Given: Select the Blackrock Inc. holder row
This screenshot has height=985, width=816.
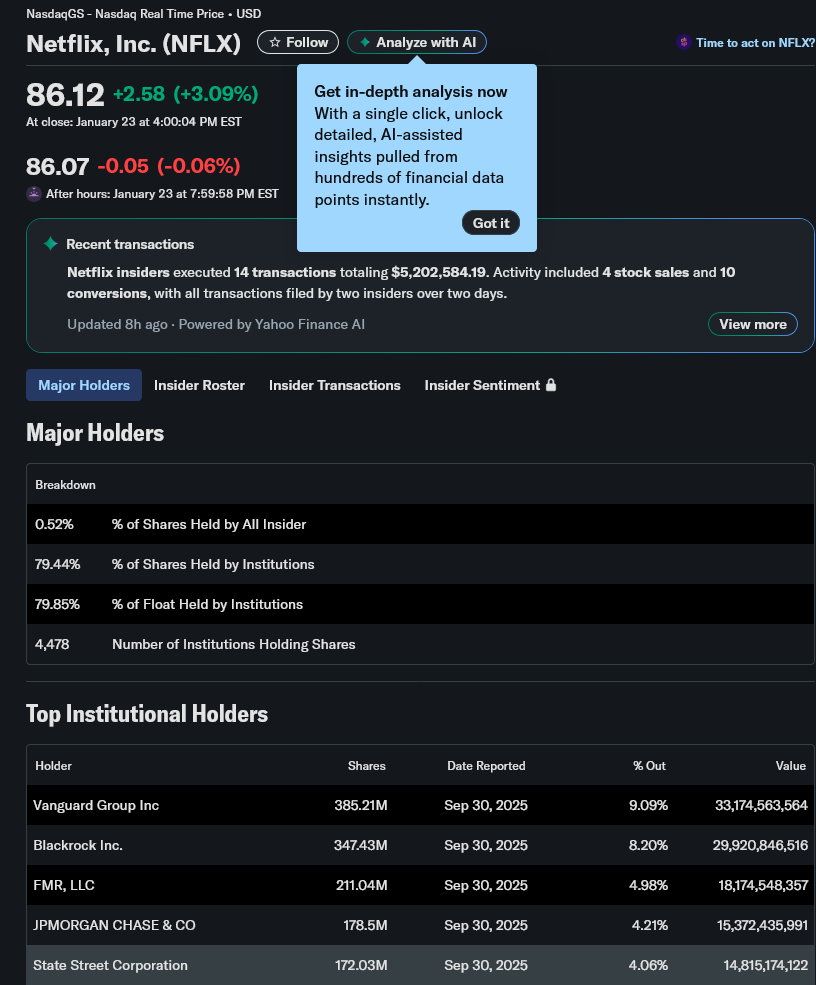Looking at the screenshot, I should [x=420, y=846].
